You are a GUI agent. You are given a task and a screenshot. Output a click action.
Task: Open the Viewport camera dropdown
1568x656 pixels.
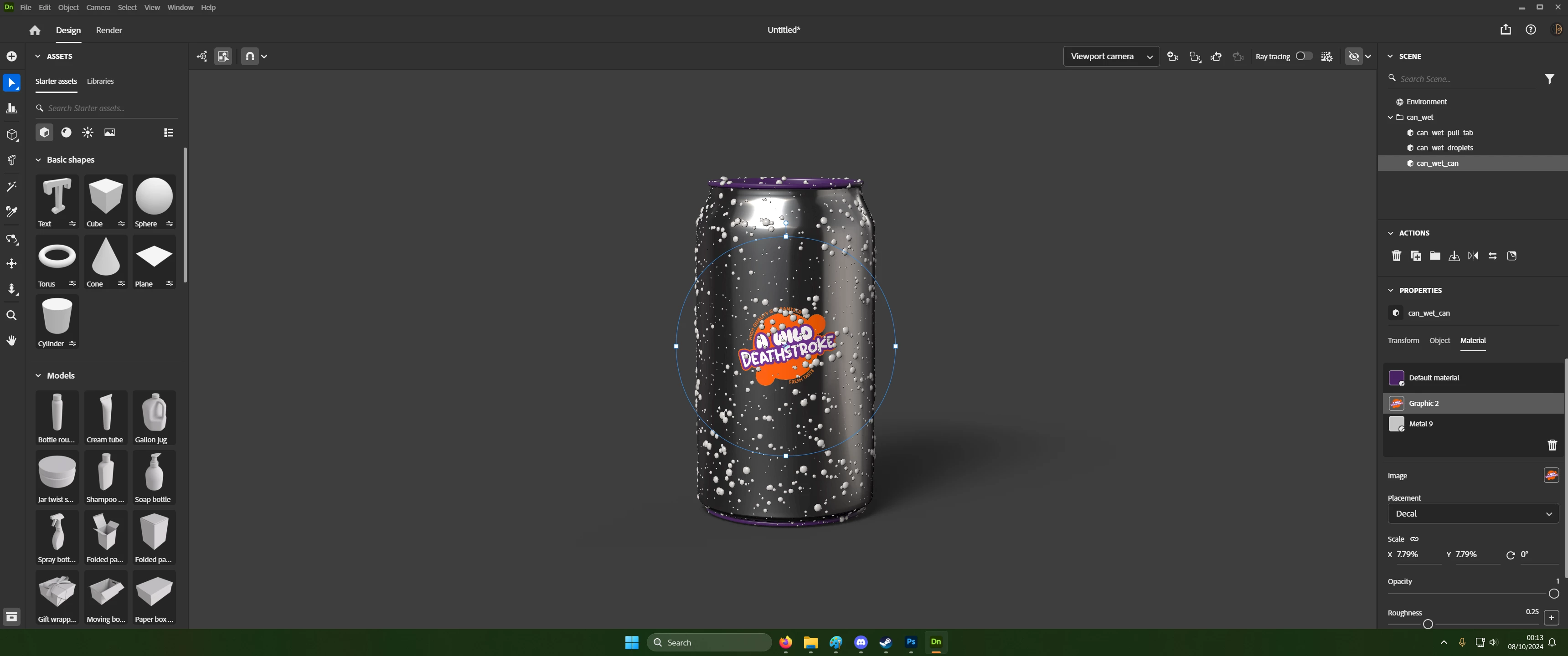point(1110,56)
